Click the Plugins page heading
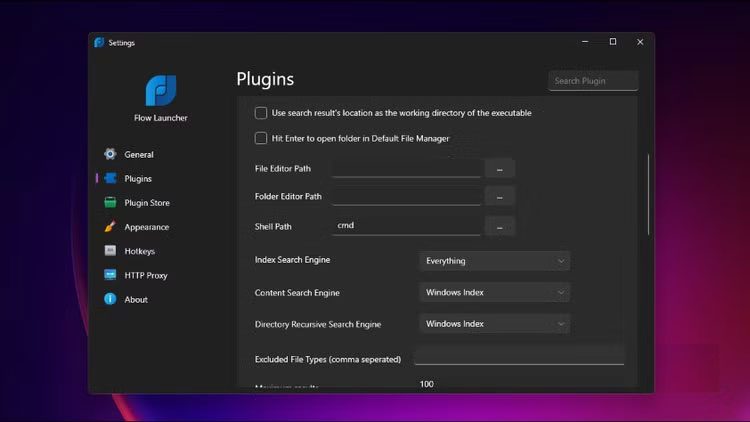The height and width of the screenshot is (422, 750). tap(265, 79)
